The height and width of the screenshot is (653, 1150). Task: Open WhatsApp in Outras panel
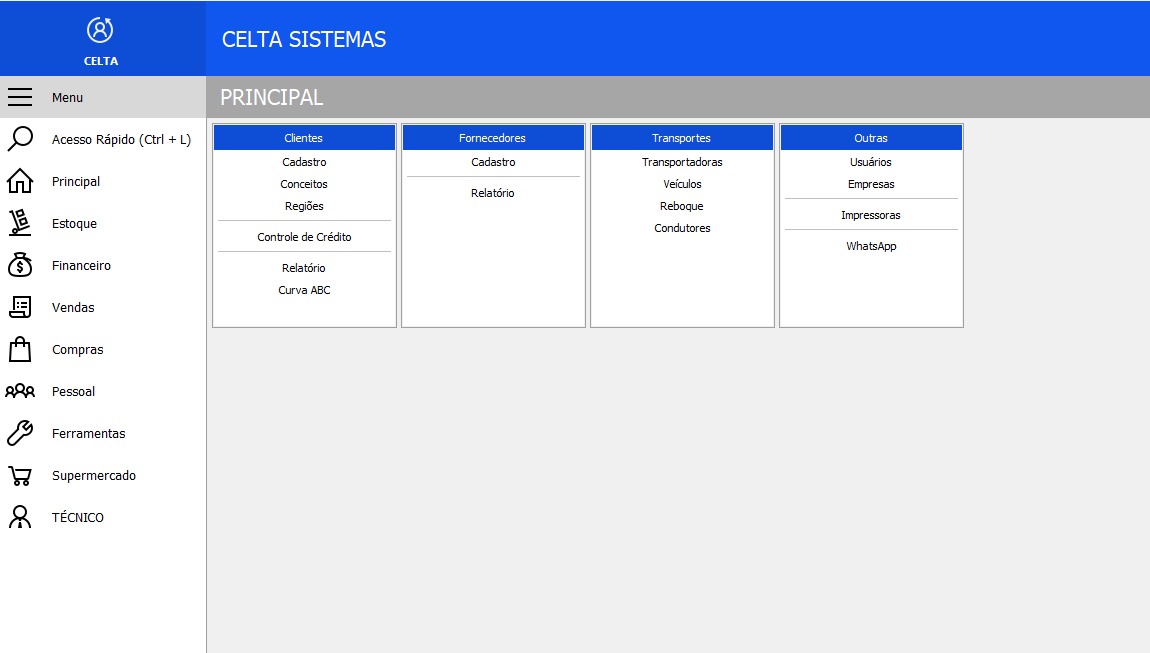pos(871,246)
